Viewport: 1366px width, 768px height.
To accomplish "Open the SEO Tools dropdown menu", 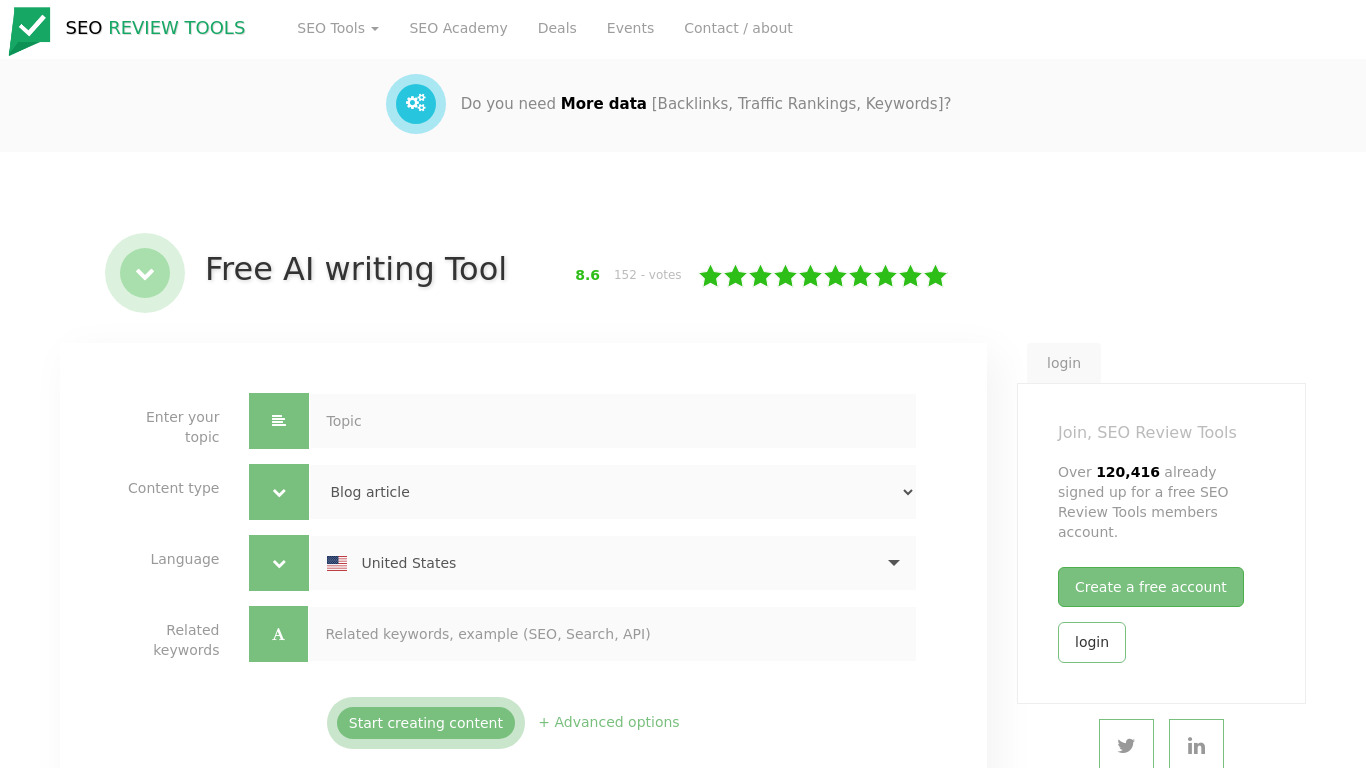I will [337, 28].
